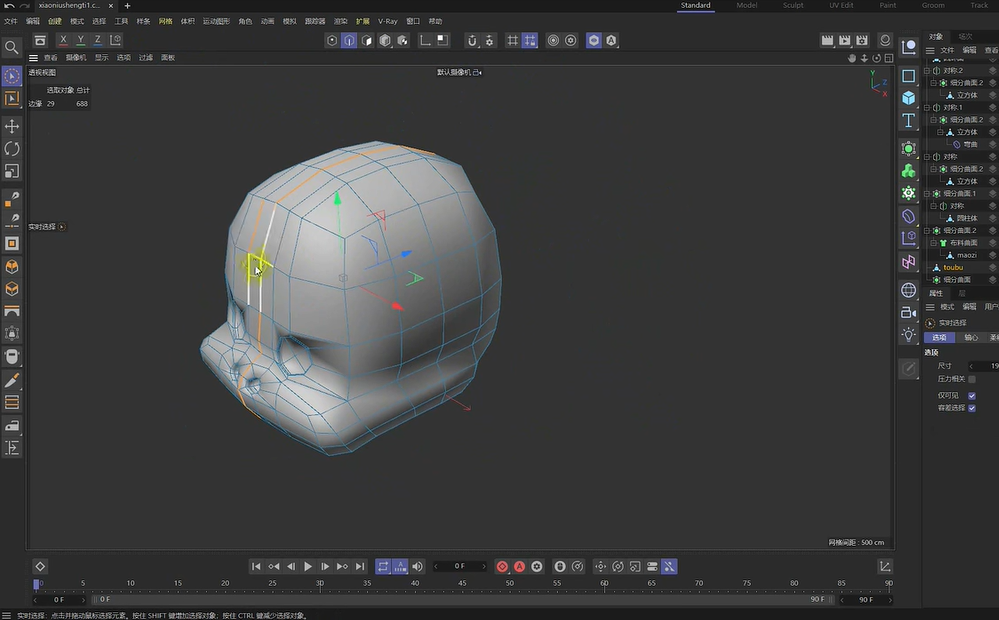
Task: Select 选项 tab in attributes
Action: (x=939, y=338)
